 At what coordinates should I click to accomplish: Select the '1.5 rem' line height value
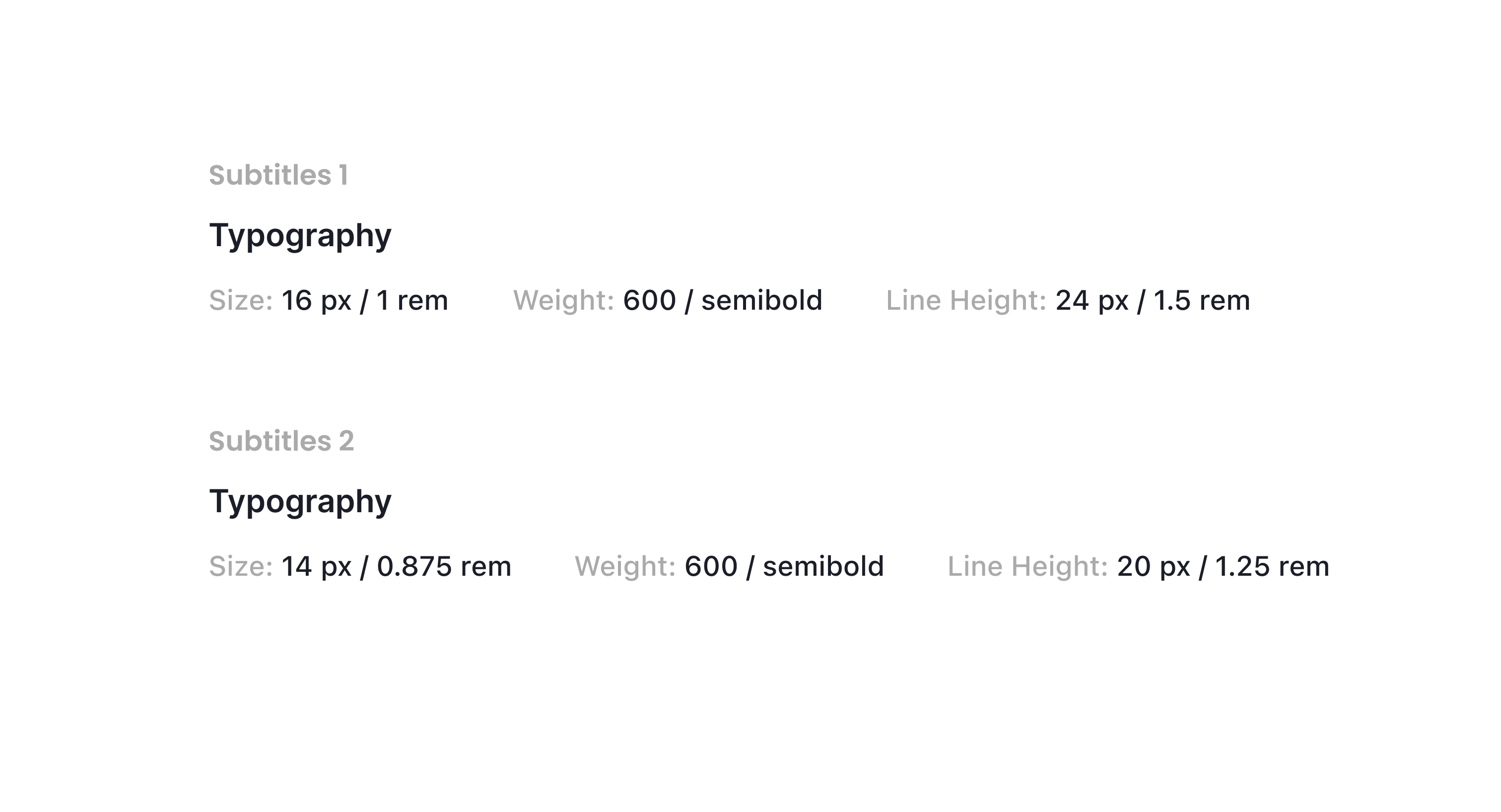1202,301
